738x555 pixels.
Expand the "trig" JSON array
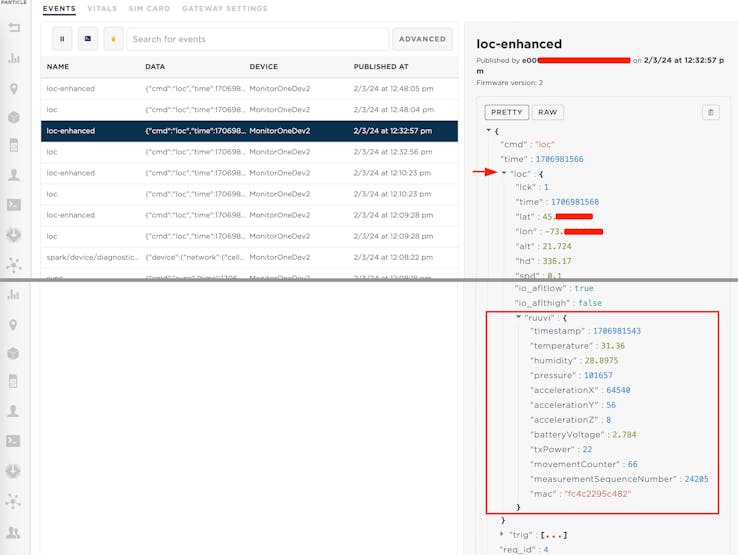point(502,534)
